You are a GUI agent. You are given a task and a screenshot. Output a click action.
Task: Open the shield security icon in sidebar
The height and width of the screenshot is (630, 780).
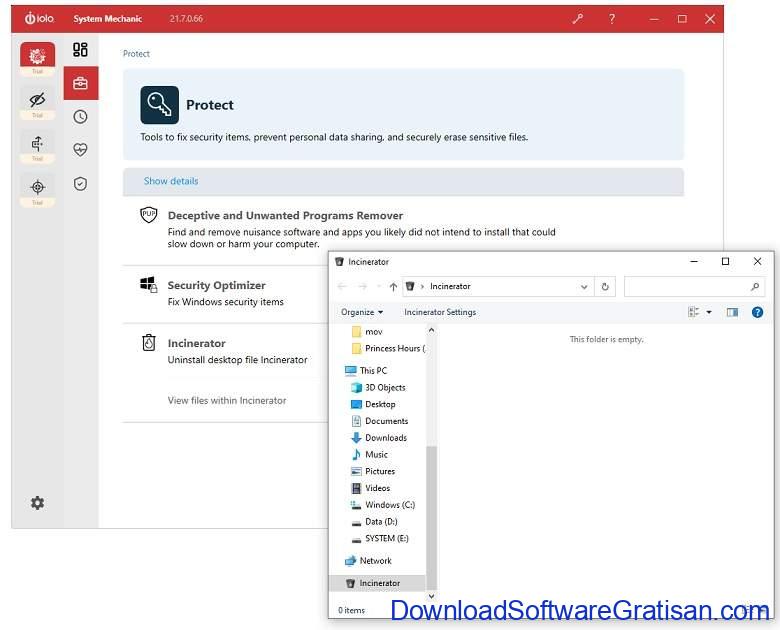(80, 184)
